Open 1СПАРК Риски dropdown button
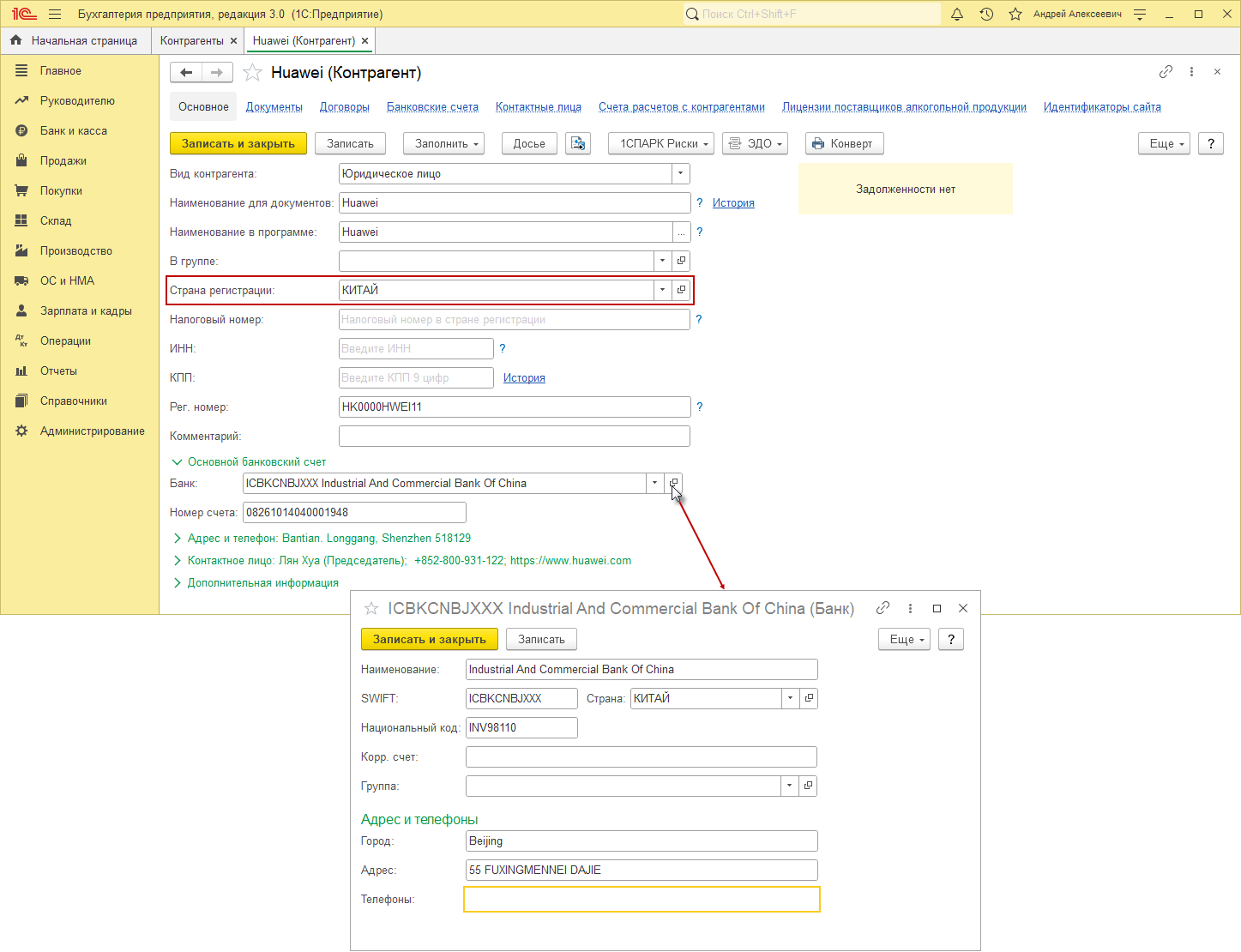 660,143
